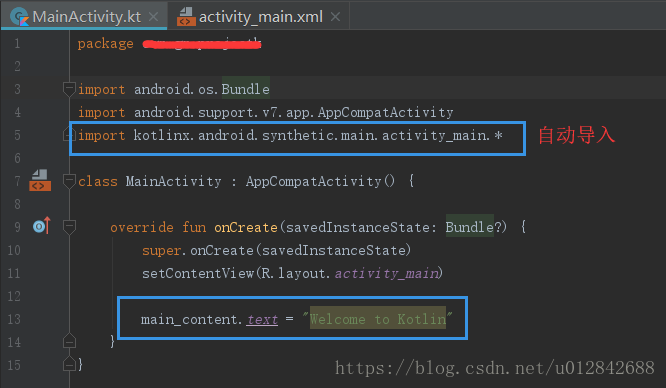Click the onCreate function name on line 9
The height and width of the screenshot is (388, 666).
[246, 227]
